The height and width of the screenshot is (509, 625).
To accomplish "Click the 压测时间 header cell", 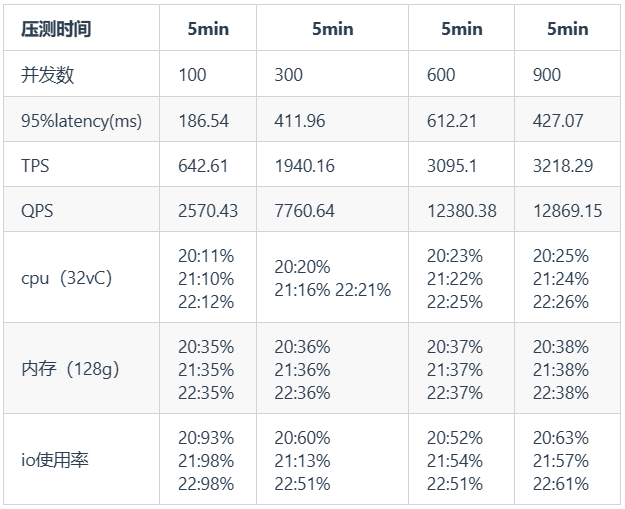I will click(x=56, y=29).
